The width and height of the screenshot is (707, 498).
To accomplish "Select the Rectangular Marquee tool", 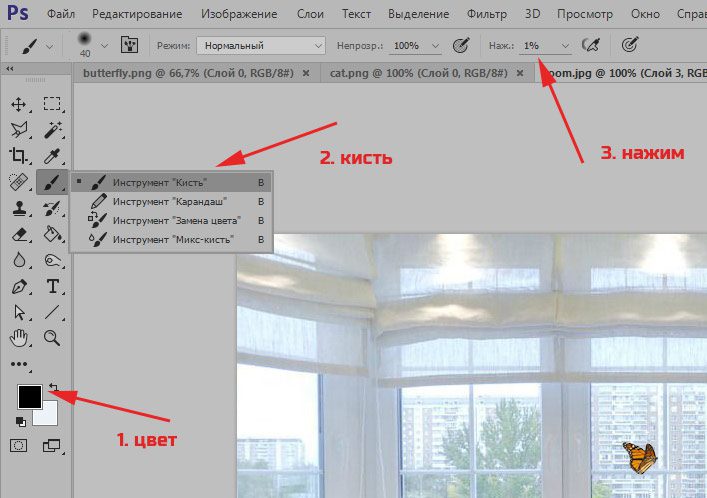I will point(52,104).
